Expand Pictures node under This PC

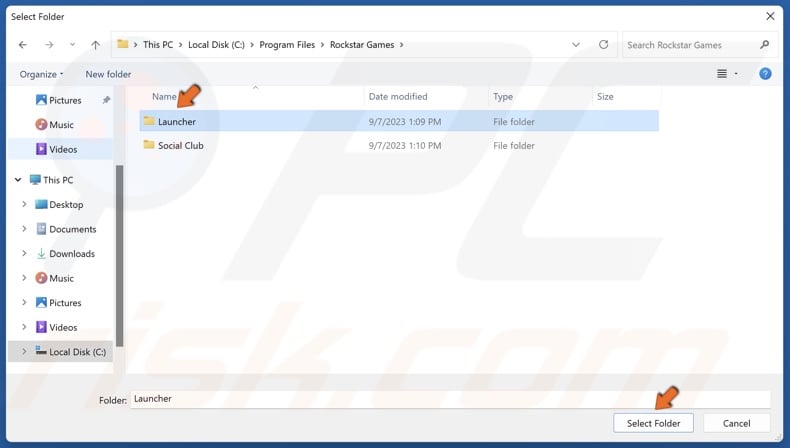24,302
